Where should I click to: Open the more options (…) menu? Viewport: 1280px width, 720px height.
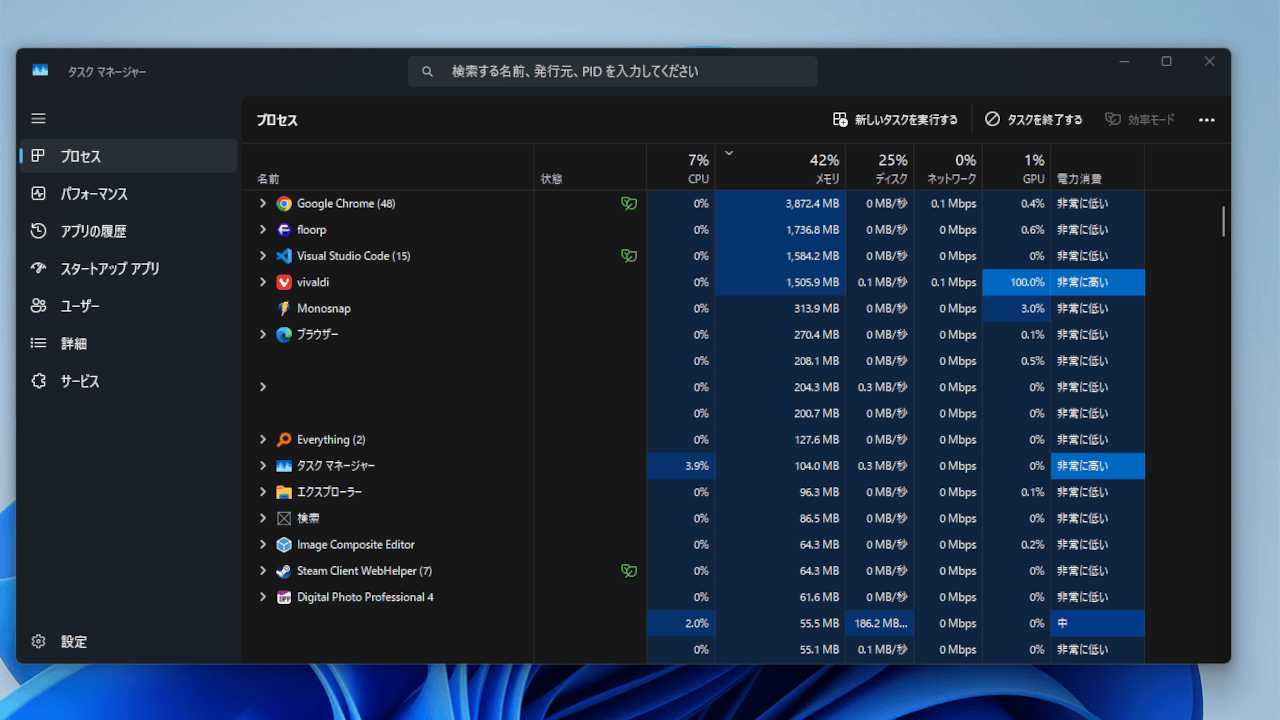[1206, 119]
